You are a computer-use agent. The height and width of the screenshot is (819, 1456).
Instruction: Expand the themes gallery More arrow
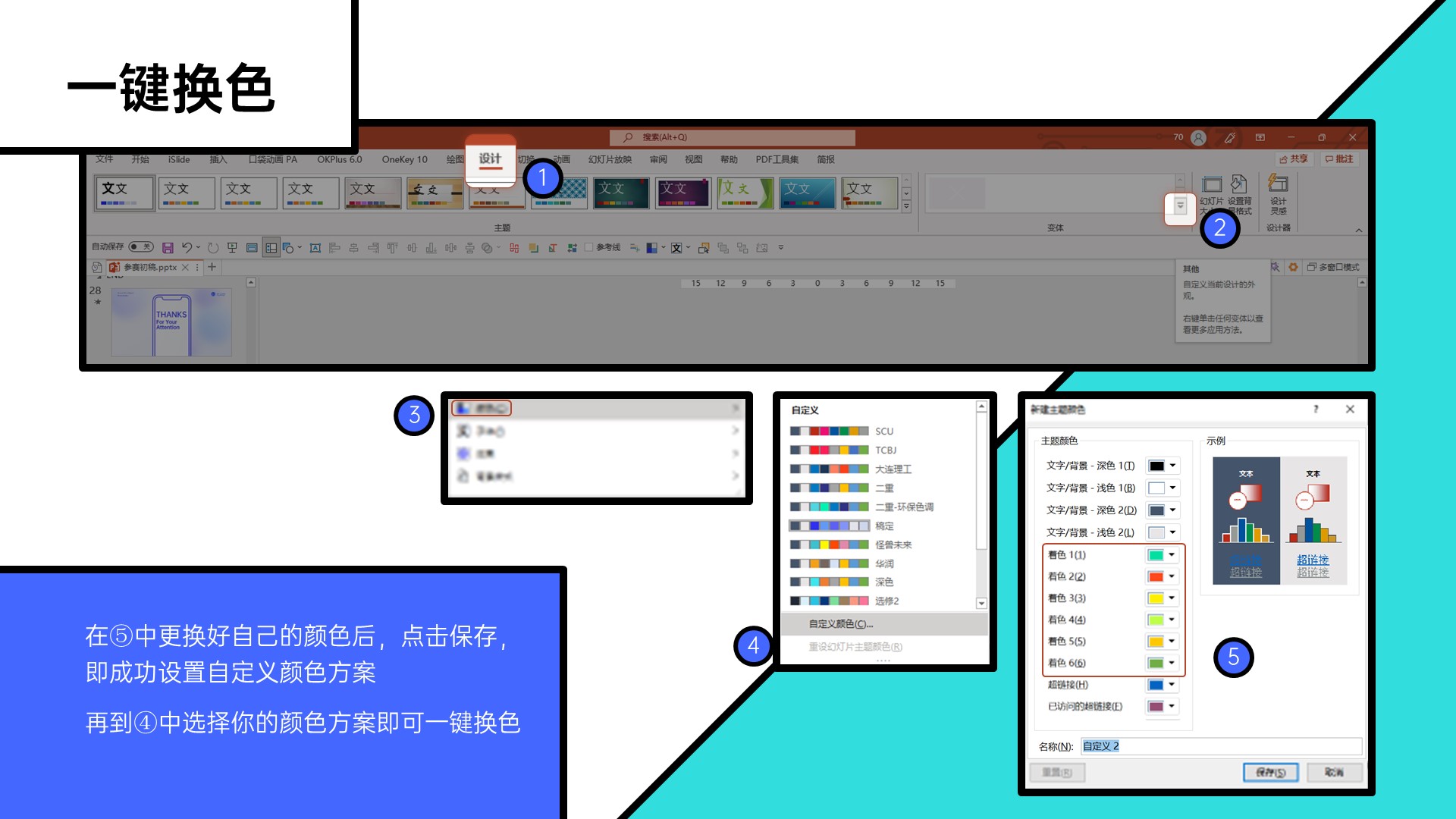click(906, 206)
